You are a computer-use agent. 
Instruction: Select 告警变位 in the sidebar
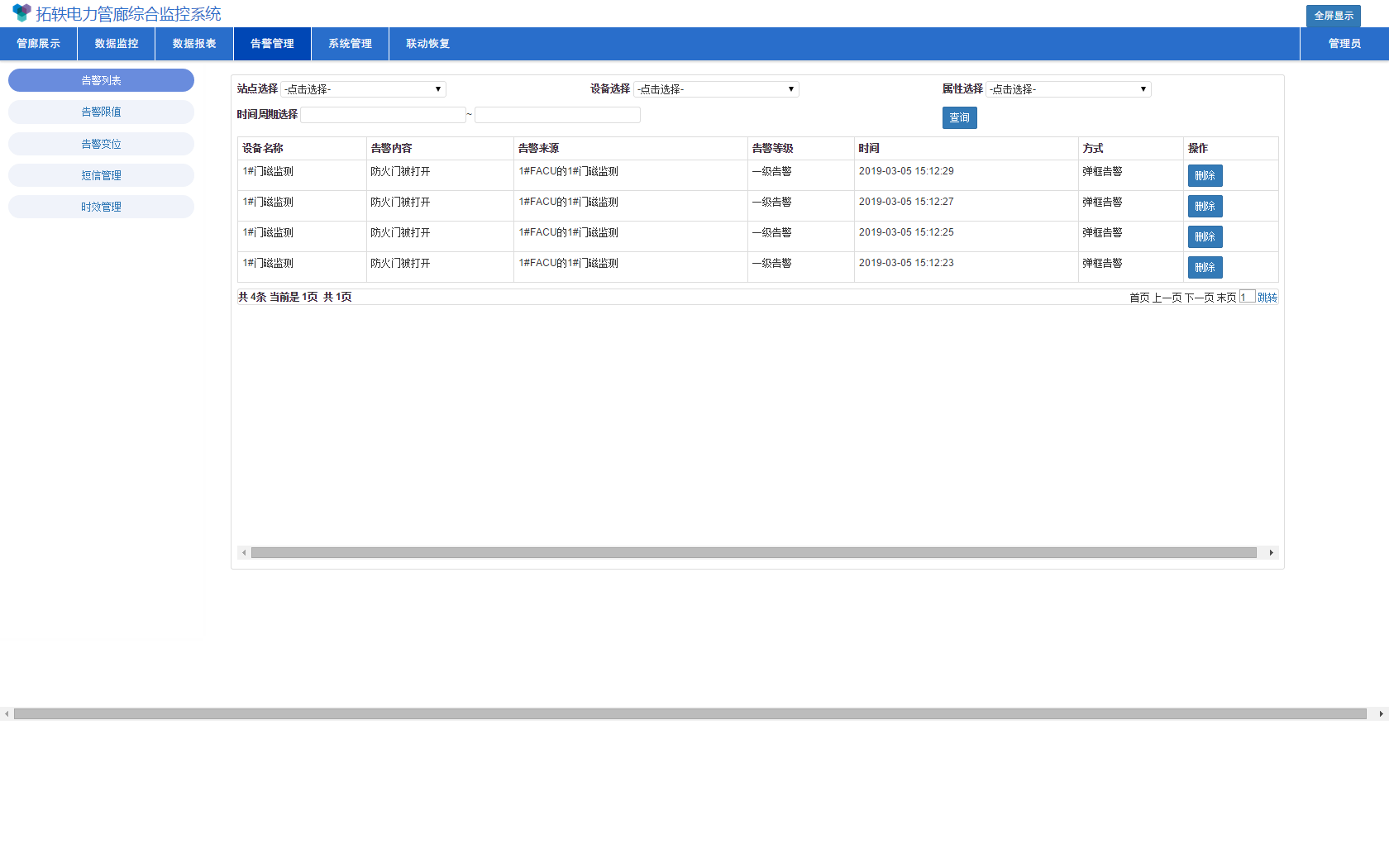tap(101, 144)
